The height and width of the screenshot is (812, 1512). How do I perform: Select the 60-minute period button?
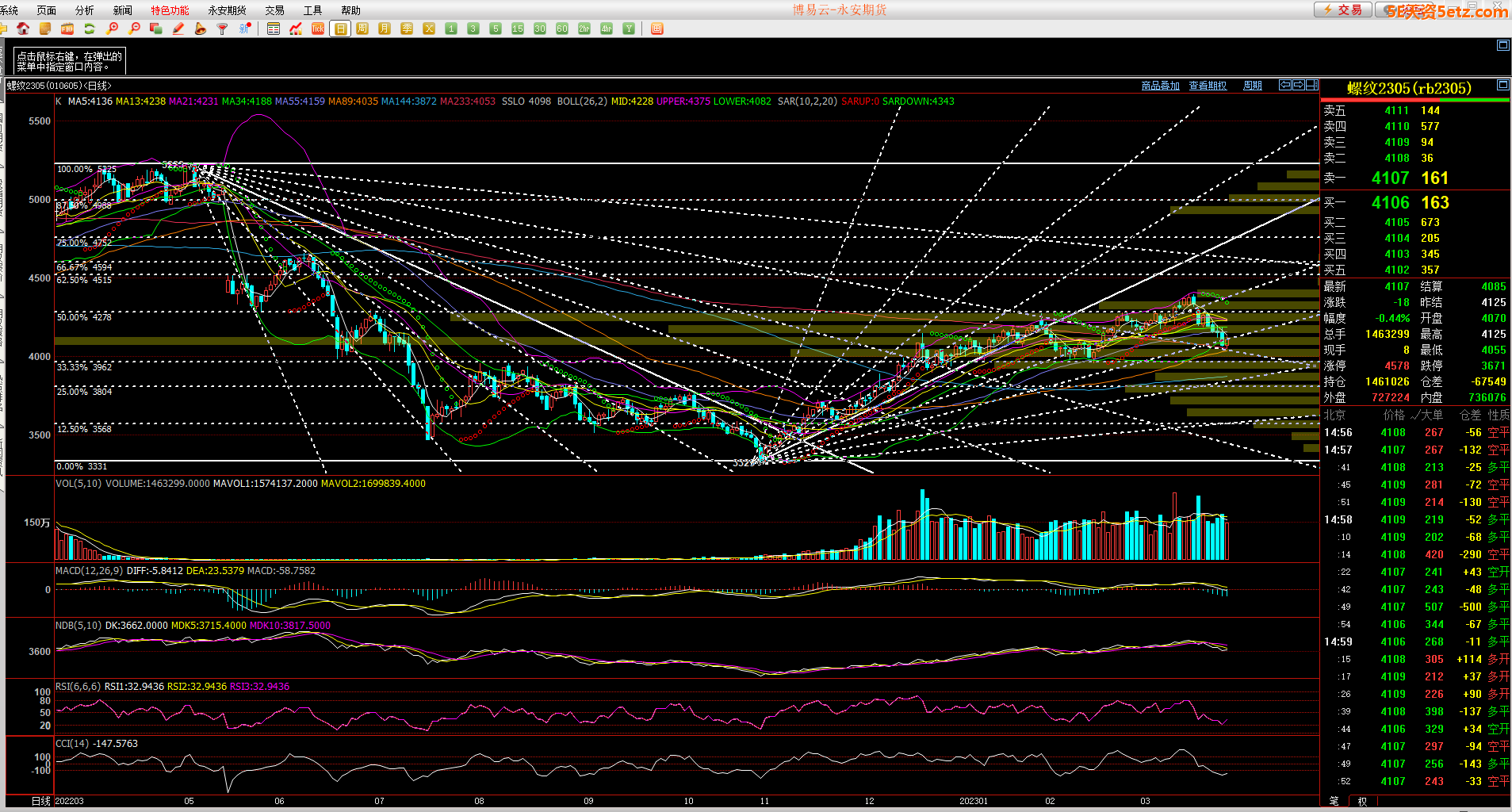point(562,29)
